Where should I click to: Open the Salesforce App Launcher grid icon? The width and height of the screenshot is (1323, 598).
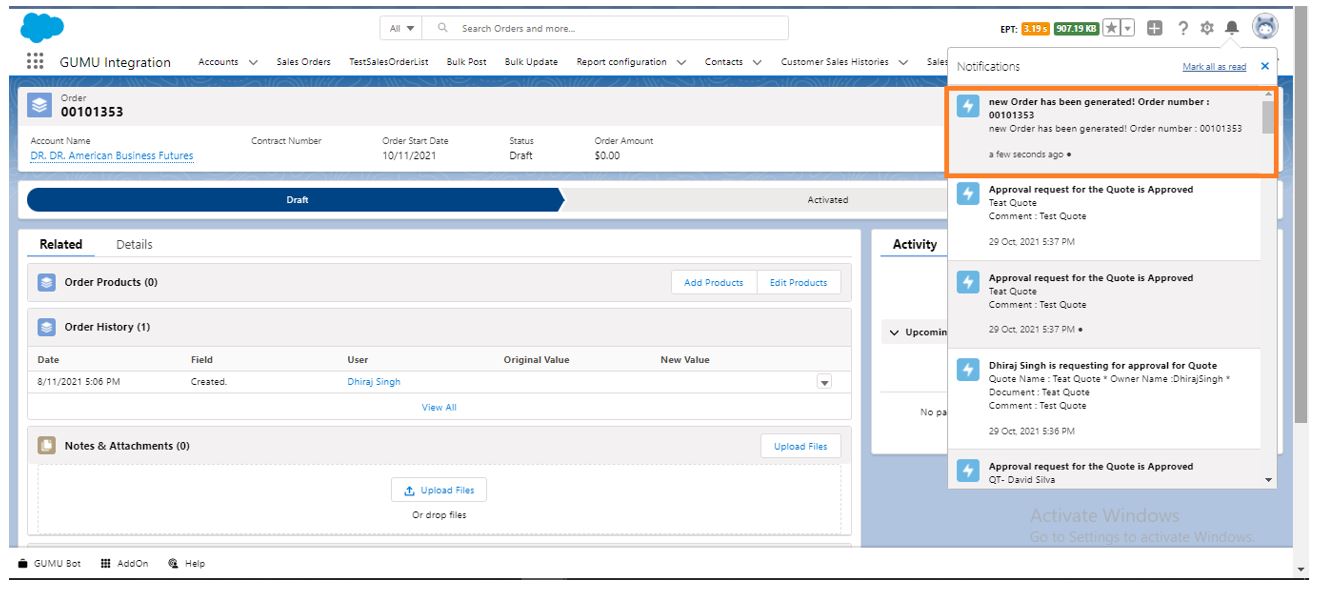(33, 59)
